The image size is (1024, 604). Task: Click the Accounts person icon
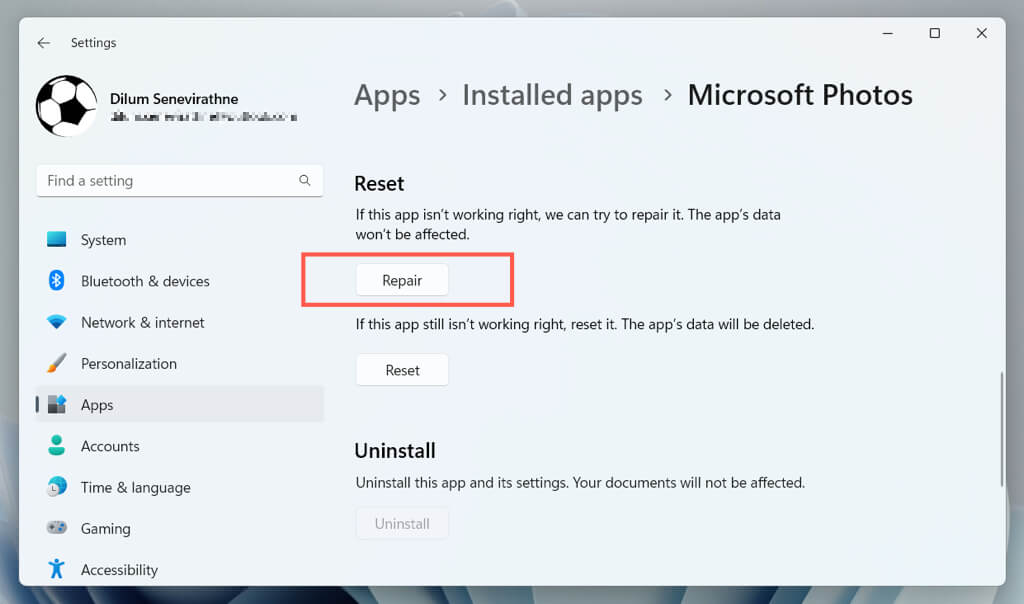point(57,446)
